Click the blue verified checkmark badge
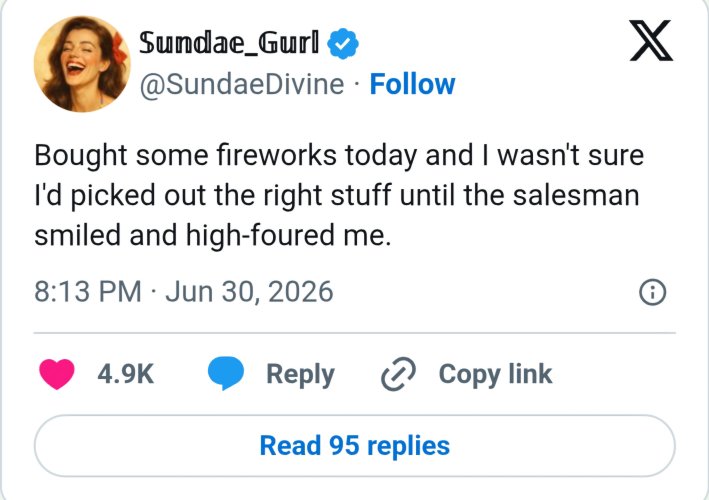Image resolution: width=709 pixels, height=500 pixels. pyautogui.click(x=343, y=43)
